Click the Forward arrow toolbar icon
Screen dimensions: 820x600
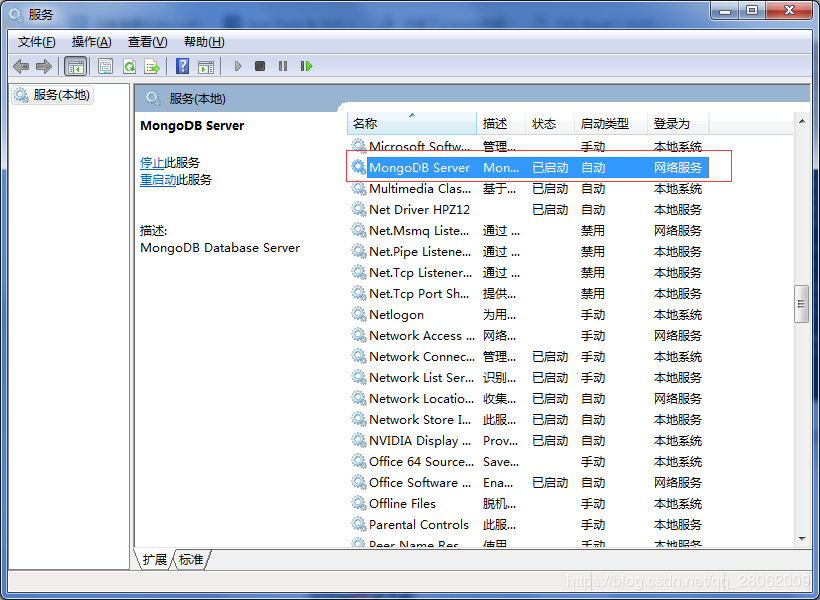tap(44, 66)
